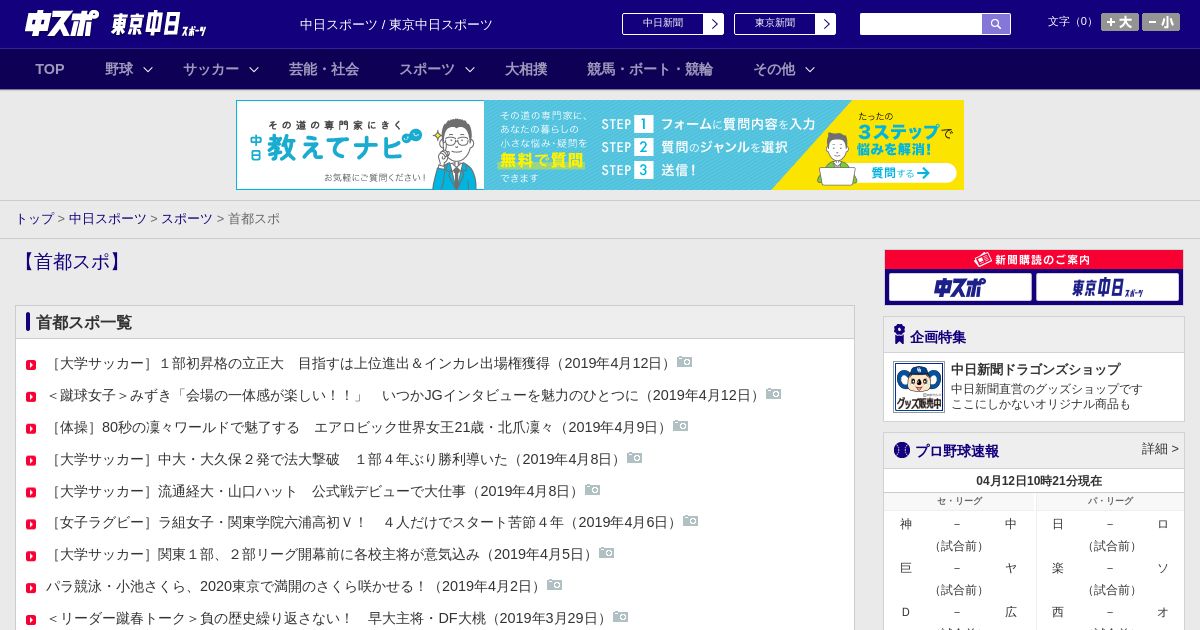Increase text size with ＋大 button
The width and height of the screenshot is (1200, 630).
[x=1119, y=22]
